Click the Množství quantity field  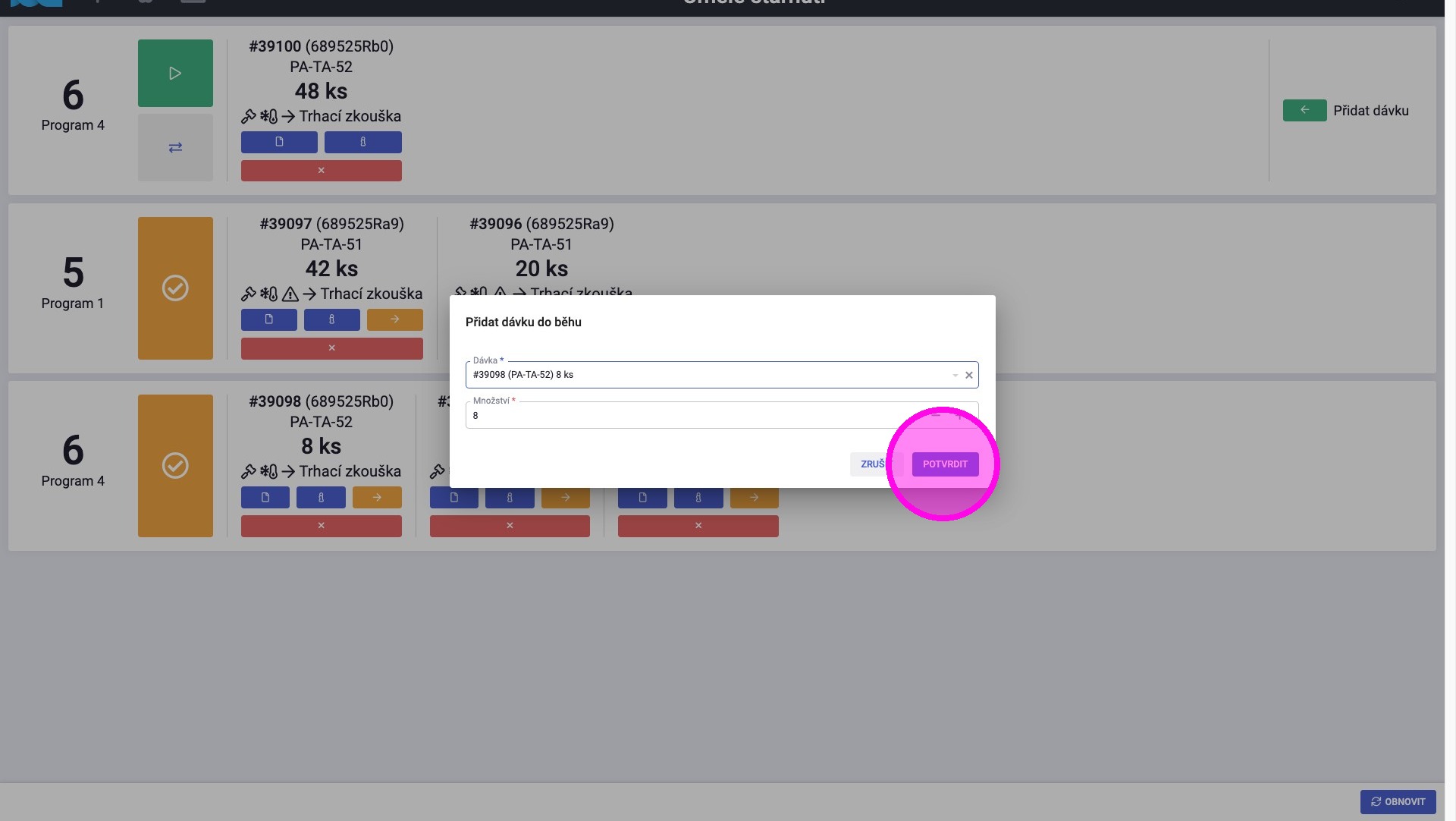682,416
